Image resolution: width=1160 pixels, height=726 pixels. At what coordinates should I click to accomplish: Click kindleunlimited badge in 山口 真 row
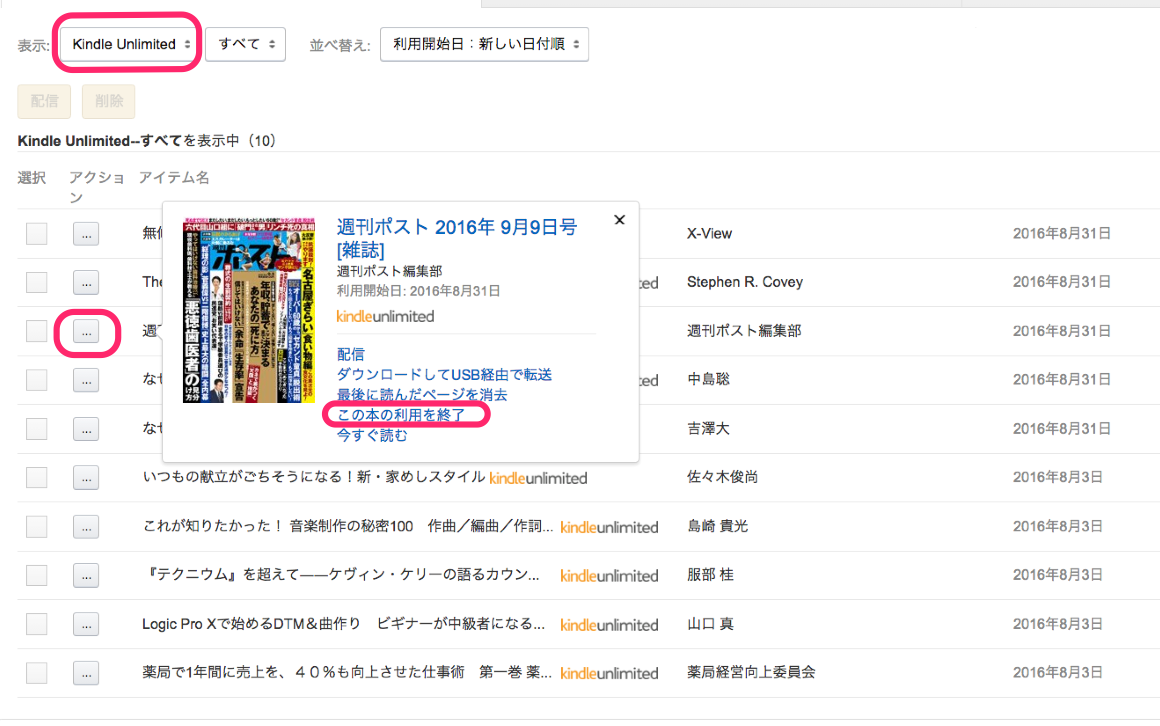610,625
